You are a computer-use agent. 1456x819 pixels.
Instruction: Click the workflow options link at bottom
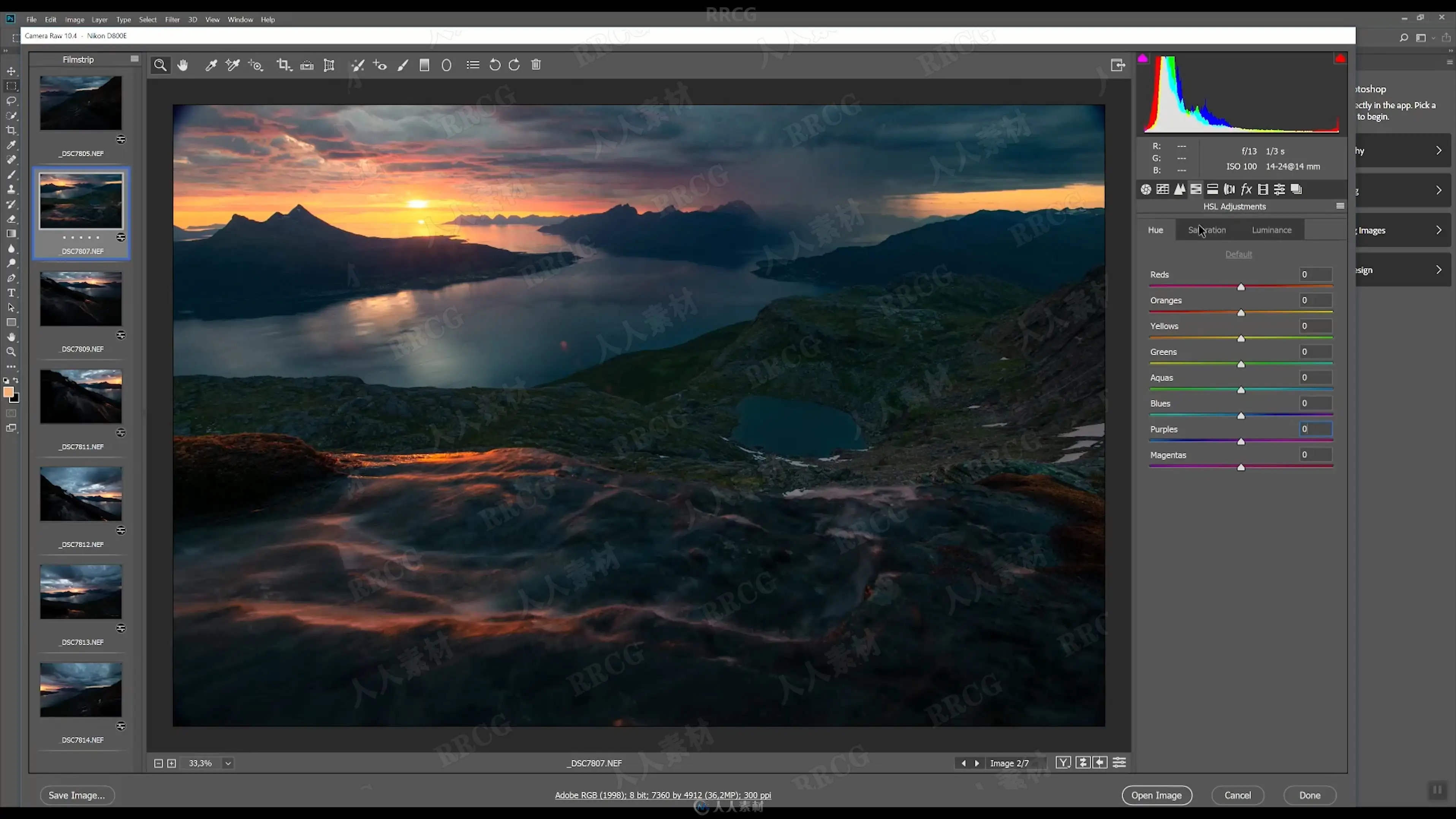(x=662, y=795)
